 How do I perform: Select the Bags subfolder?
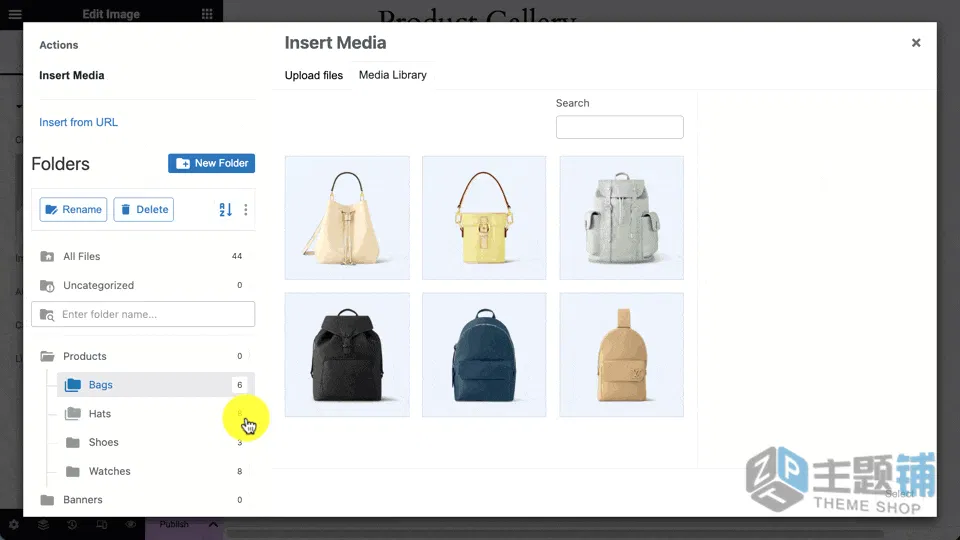click(x=156, y=384)
